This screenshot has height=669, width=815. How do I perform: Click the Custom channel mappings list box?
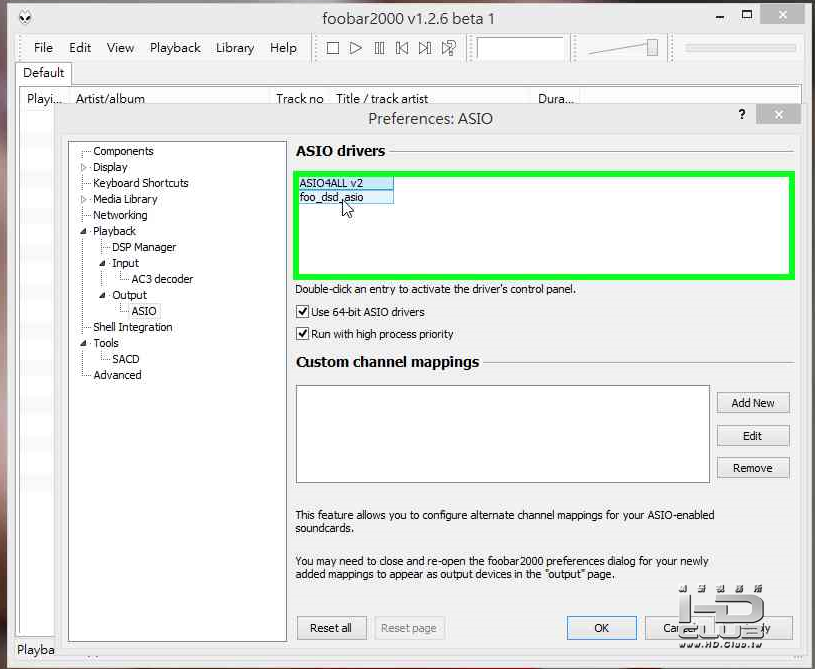click(503, 434)
